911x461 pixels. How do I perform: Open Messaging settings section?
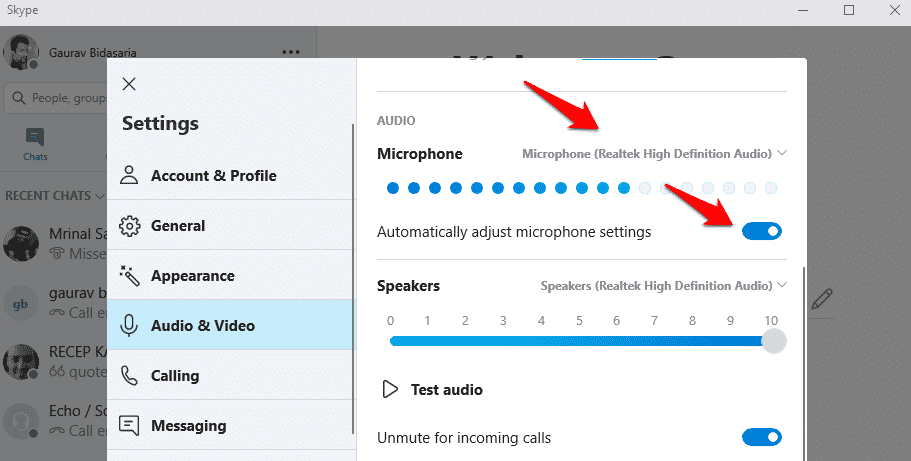coord(231,426)
